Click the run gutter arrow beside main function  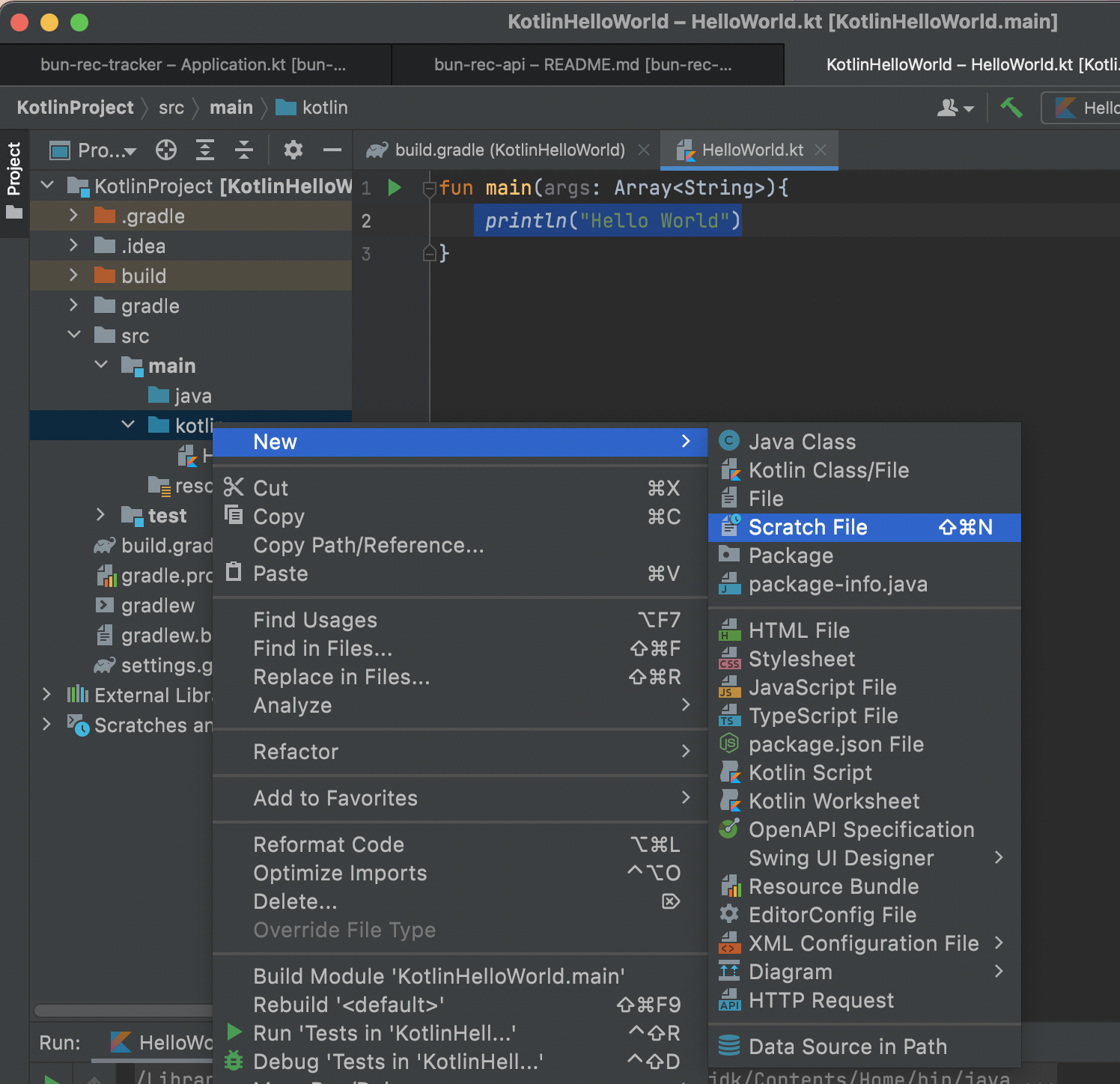395,187
